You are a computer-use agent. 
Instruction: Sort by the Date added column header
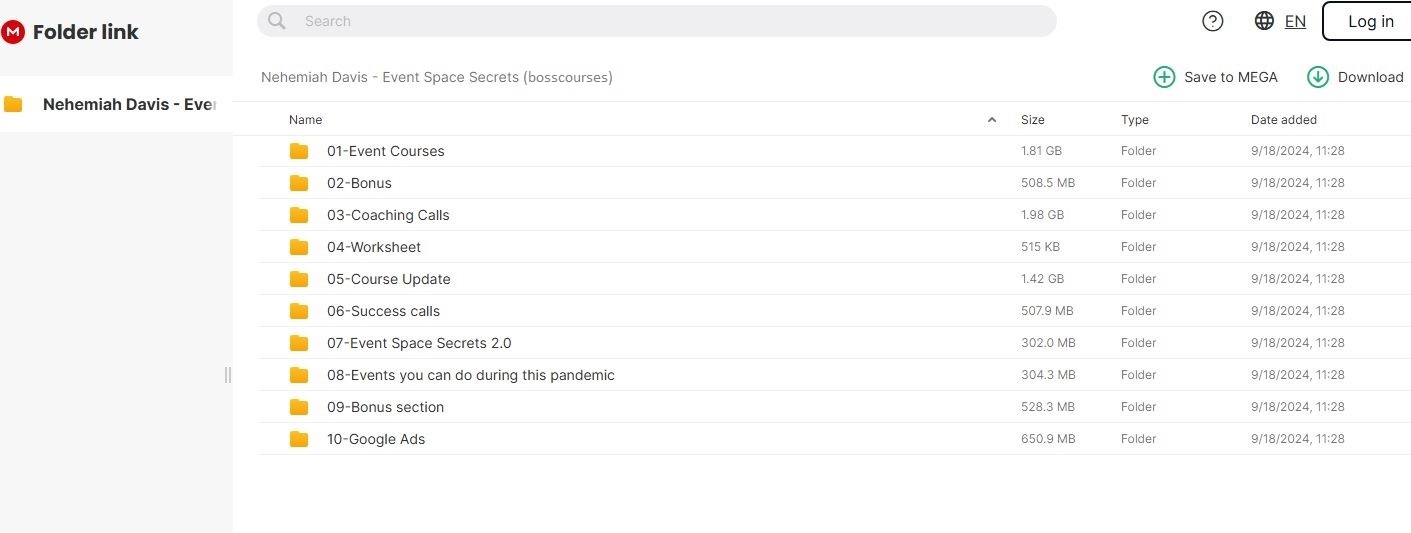coord(1283,120)
